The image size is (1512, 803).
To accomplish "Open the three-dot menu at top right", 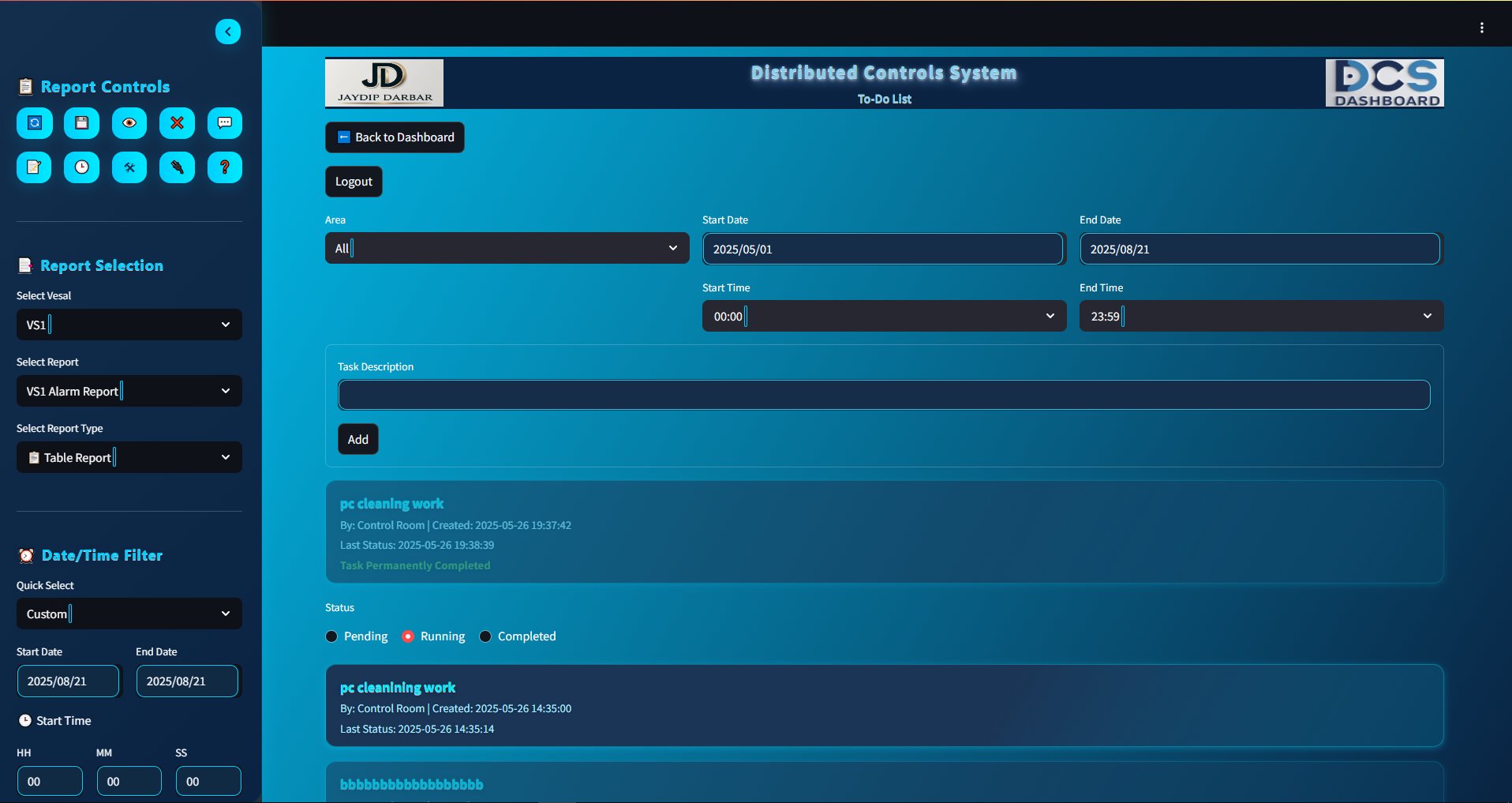I will click(x=1482, y=28).
